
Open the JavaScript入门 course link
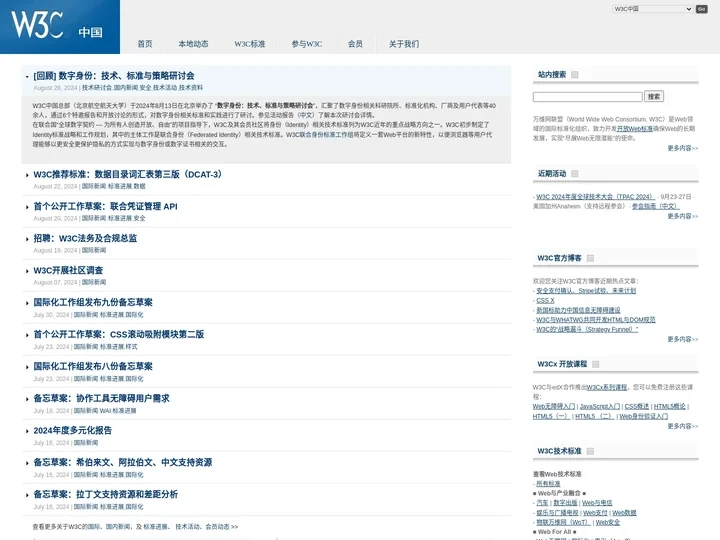click(x=600, y=406)
